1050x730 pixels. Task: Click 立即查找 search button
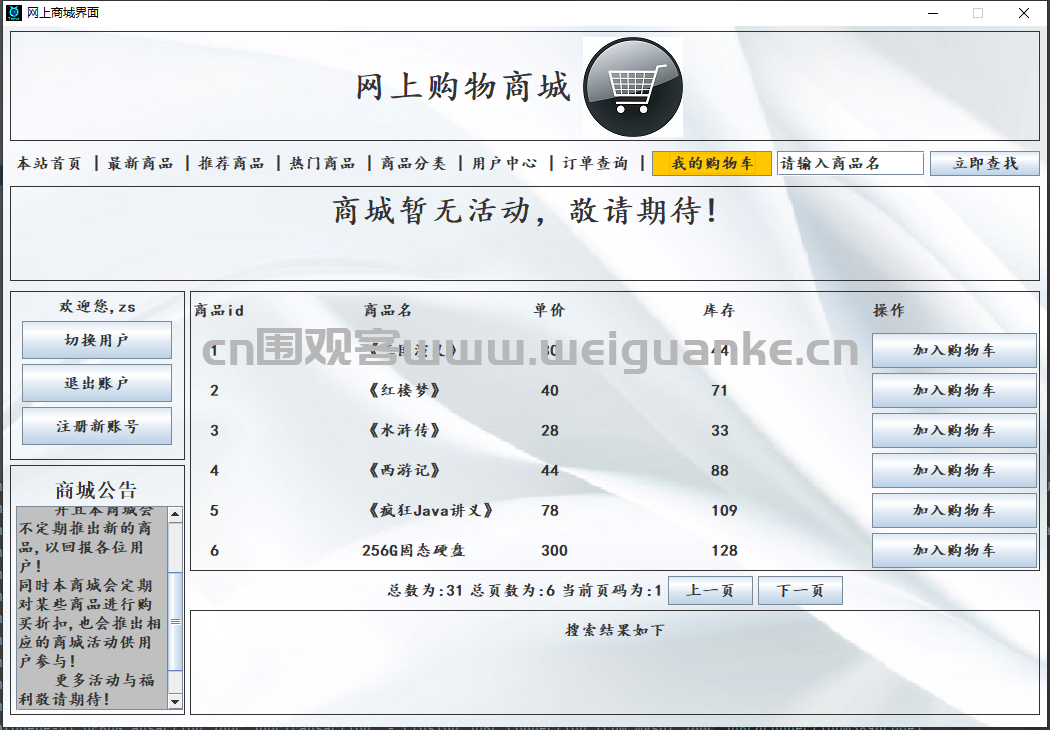click(985, 163)
